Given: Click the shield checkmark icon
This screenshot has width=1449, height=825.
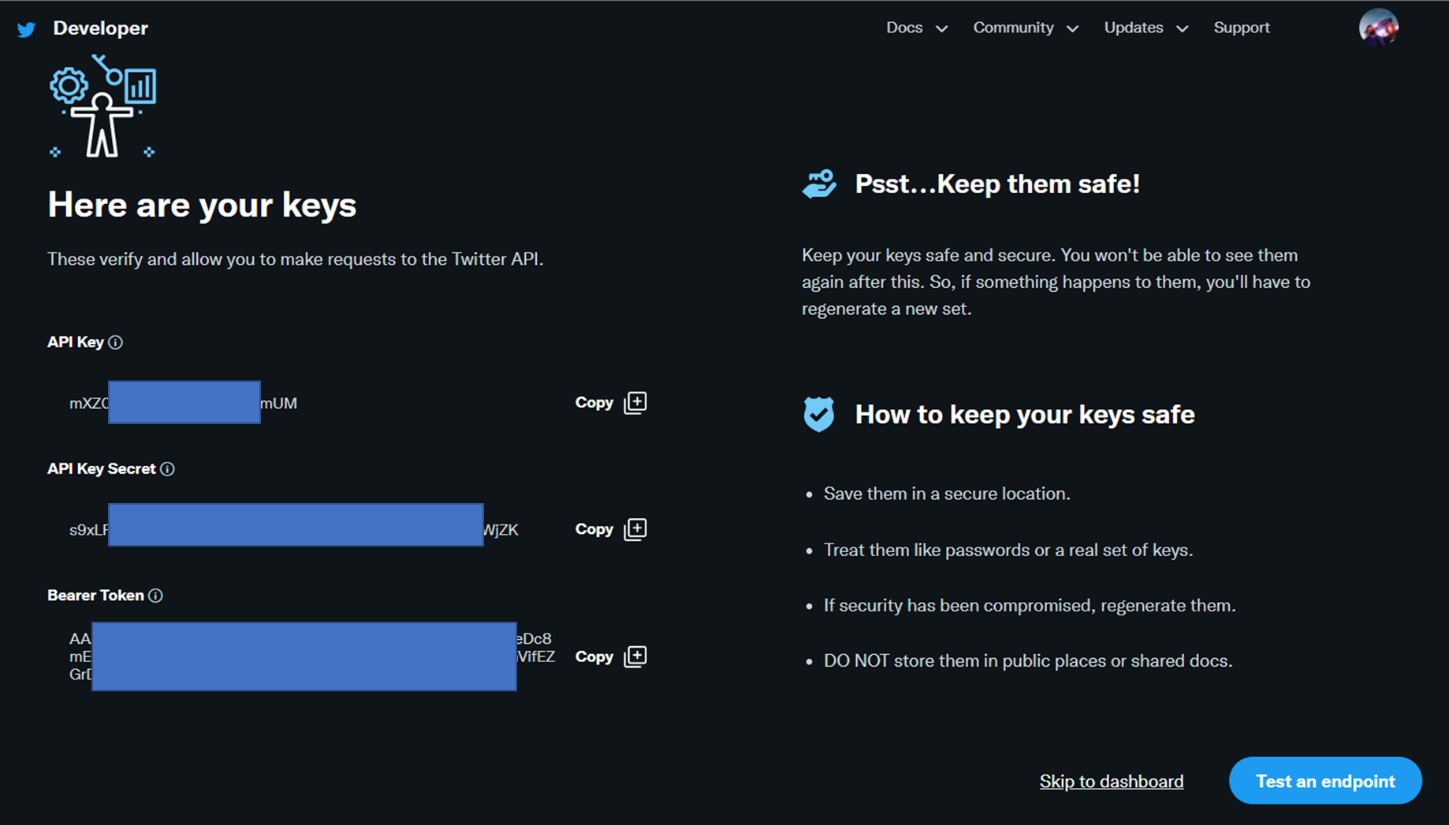Looking at the screenshot, I should (819, 414).
